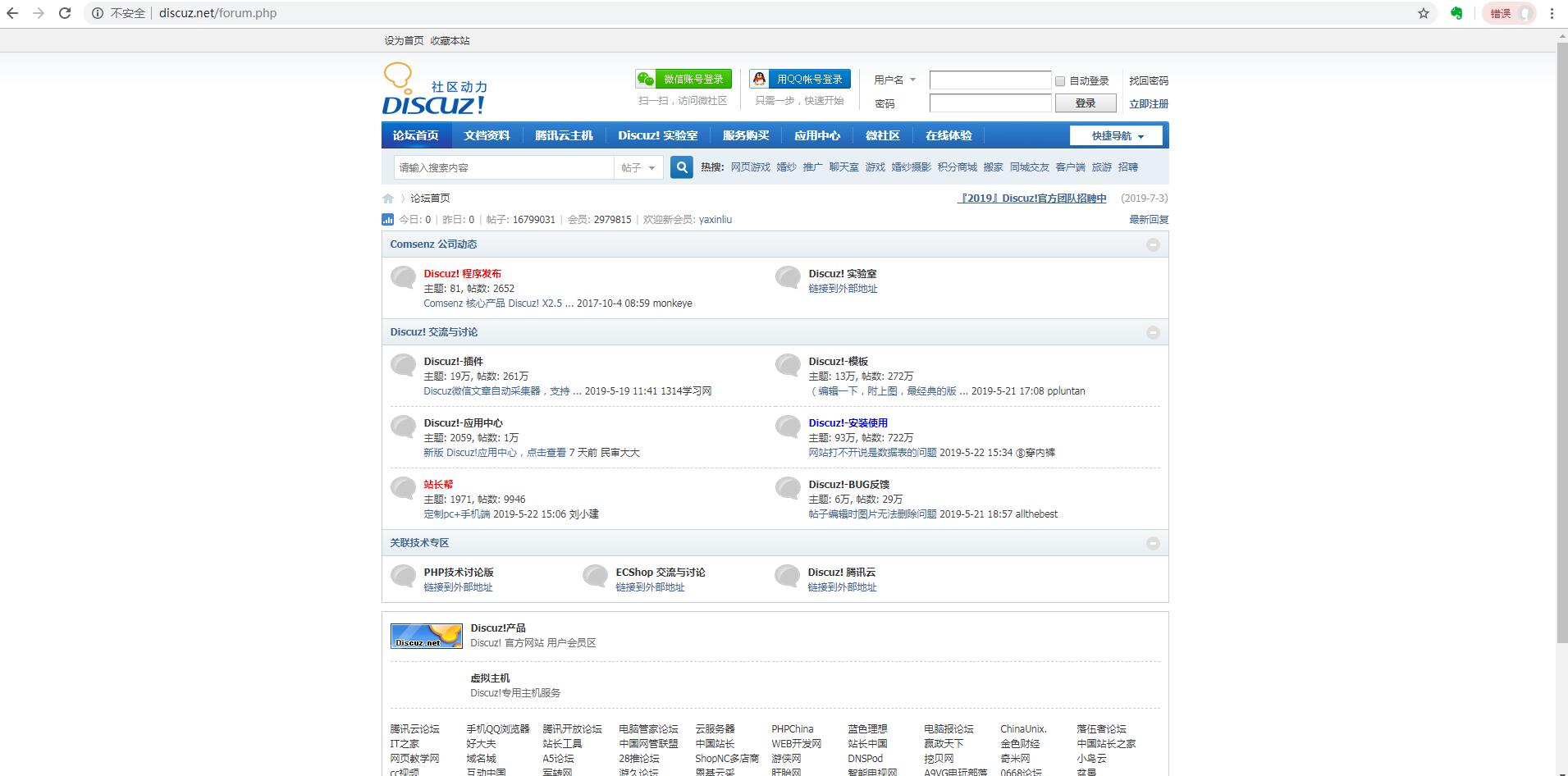Viewport: 1568px width, 776px height.
Task: Enable the 自动登录 checkbox
Action: click(x=1060, y=81)
